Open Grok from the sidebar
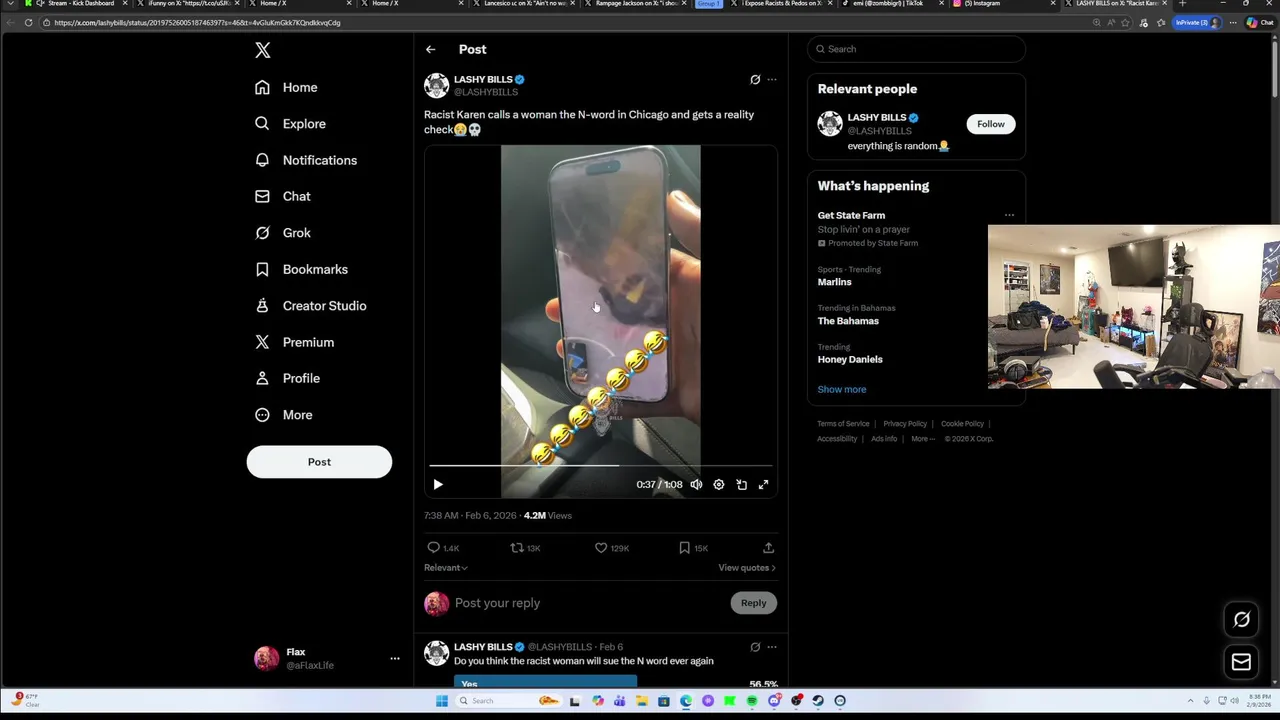1280x720 pixels. (282, 233)
